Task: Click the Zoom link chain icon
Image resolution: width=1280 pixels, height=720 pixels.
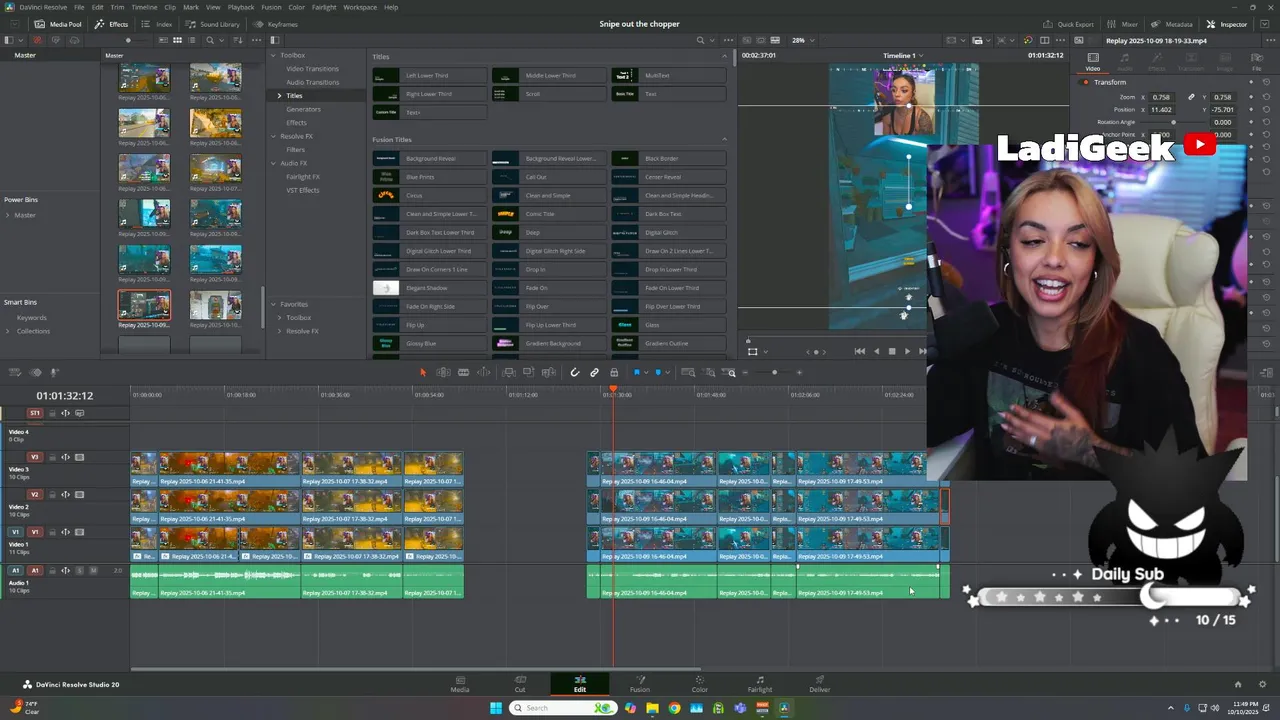Action: pyautogui.click(x=1191, y=97)
